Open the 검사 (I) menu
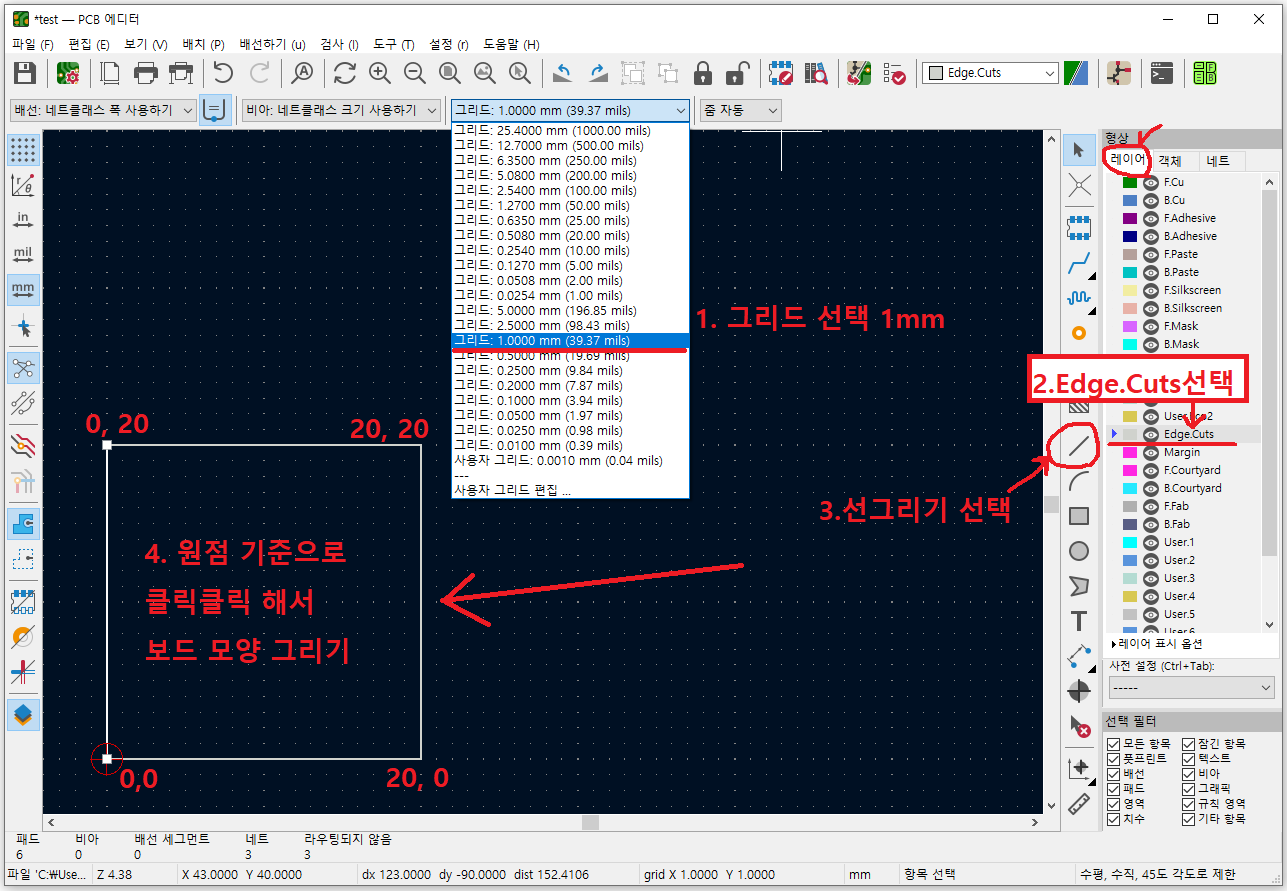The width and height of the screenshot is (1287, 891). tap(340, 45)
